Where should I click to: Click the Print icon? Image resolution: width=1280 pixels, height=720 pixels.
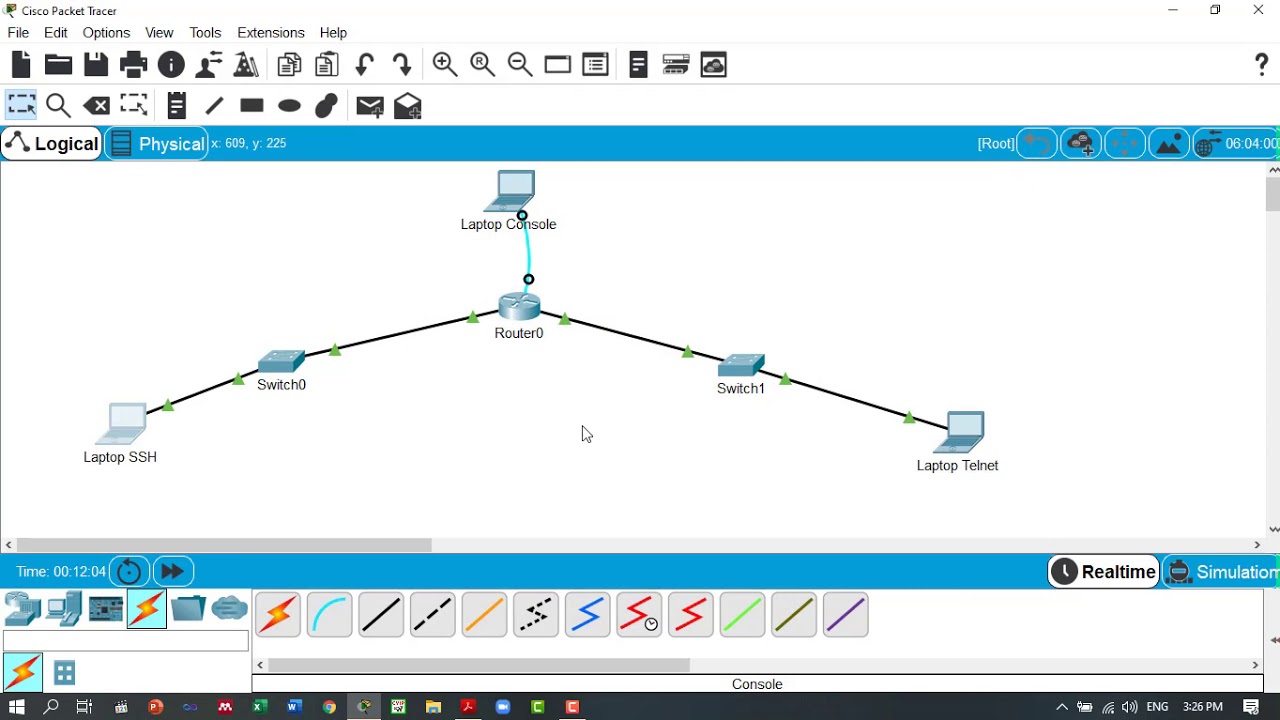[x=133, y=65]
